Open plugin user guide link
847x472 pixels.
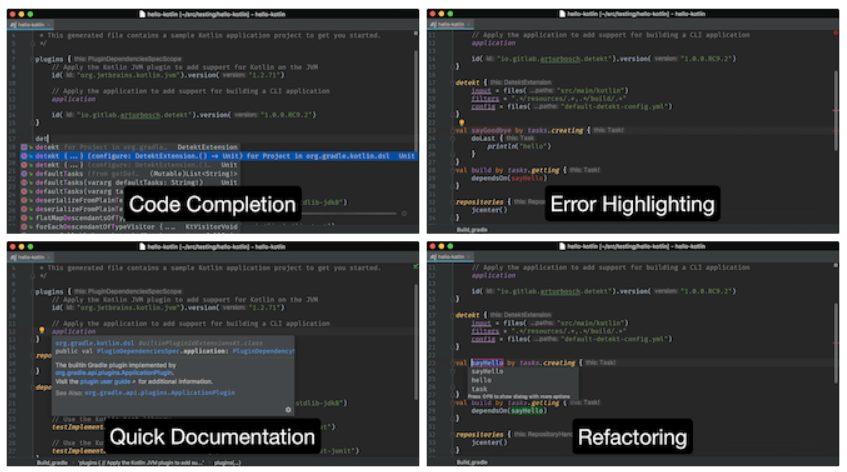click(x=105, y=381)
